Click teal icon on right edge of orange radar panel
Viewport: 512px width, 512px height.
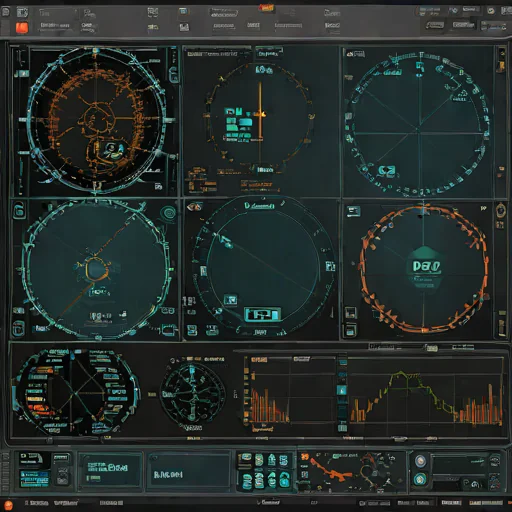click(x=173, y=75)
